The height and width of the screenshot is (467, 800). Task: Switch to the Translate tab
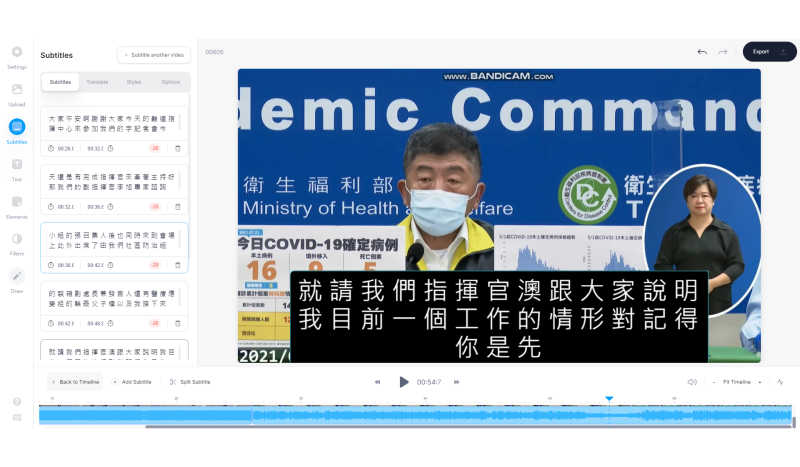pos(97,82)
